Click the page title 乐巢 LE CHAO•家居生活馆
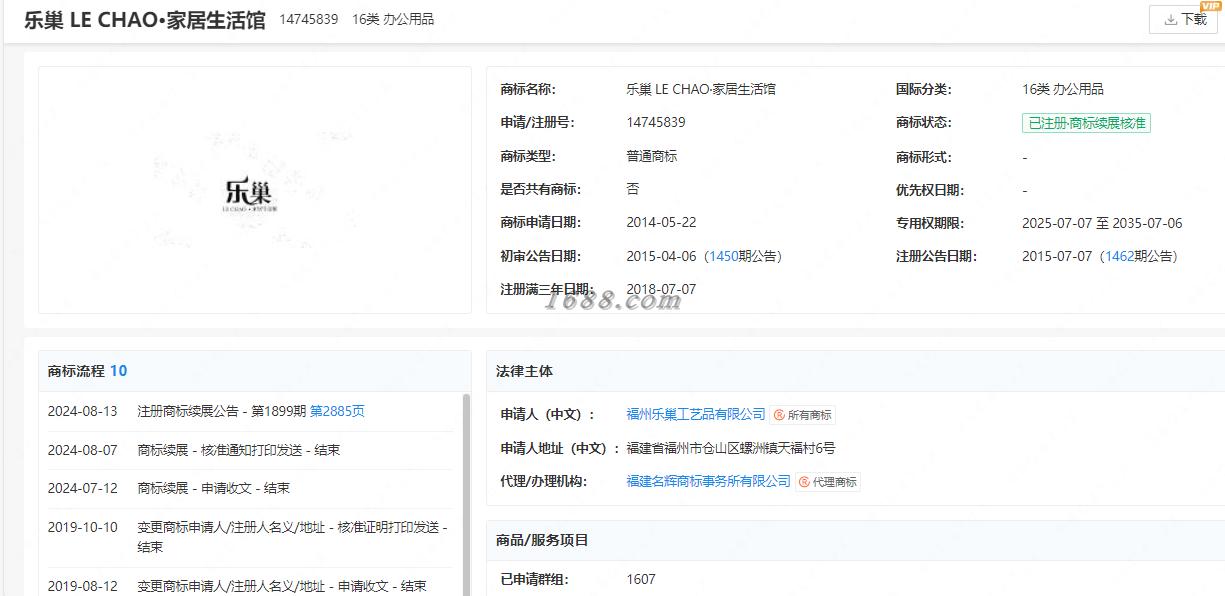This screenshot has width=1225, height=596. tap(145, 20)
